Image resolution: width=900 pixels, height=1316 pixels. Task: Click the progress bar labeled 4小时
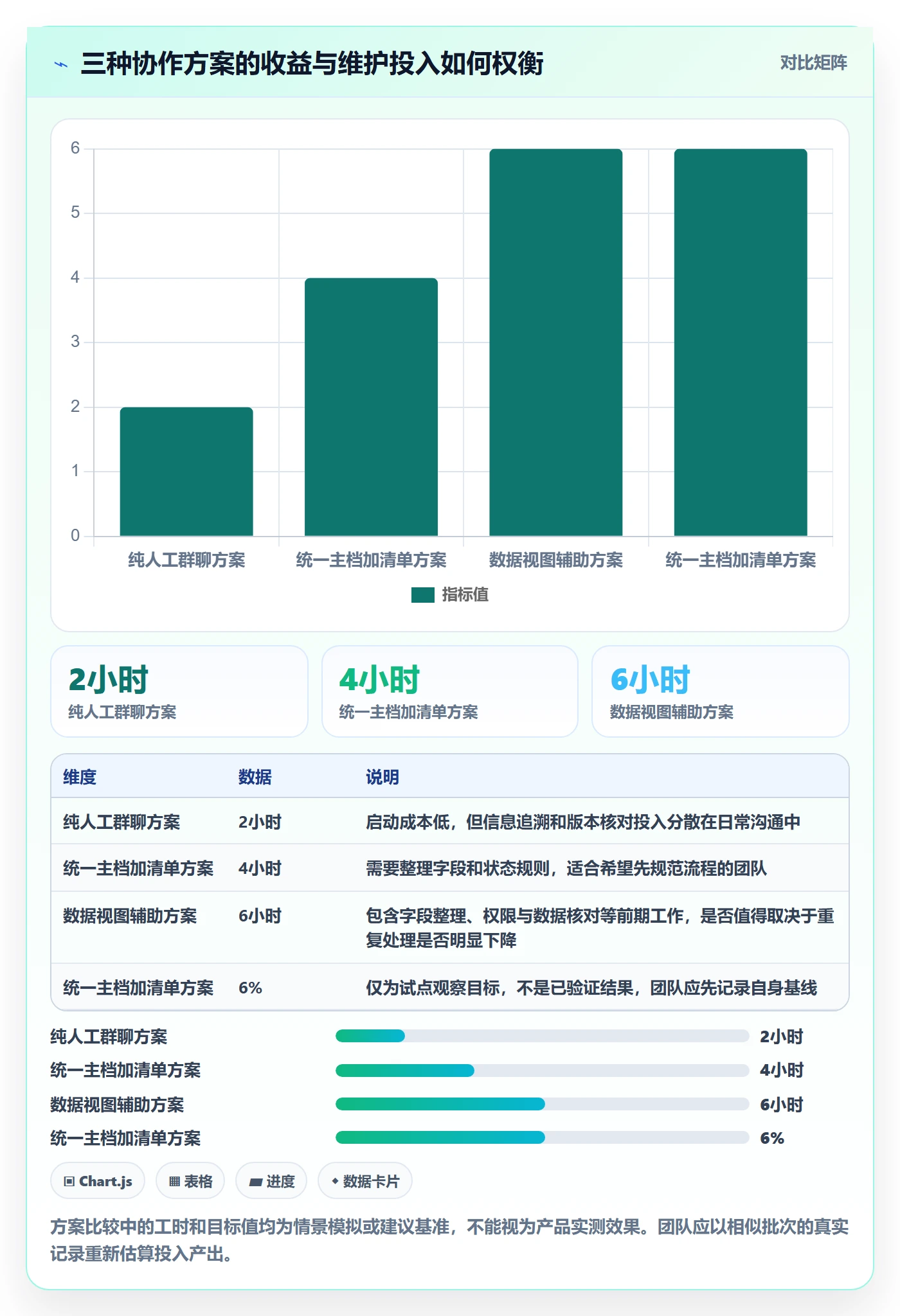(543, 1071)
